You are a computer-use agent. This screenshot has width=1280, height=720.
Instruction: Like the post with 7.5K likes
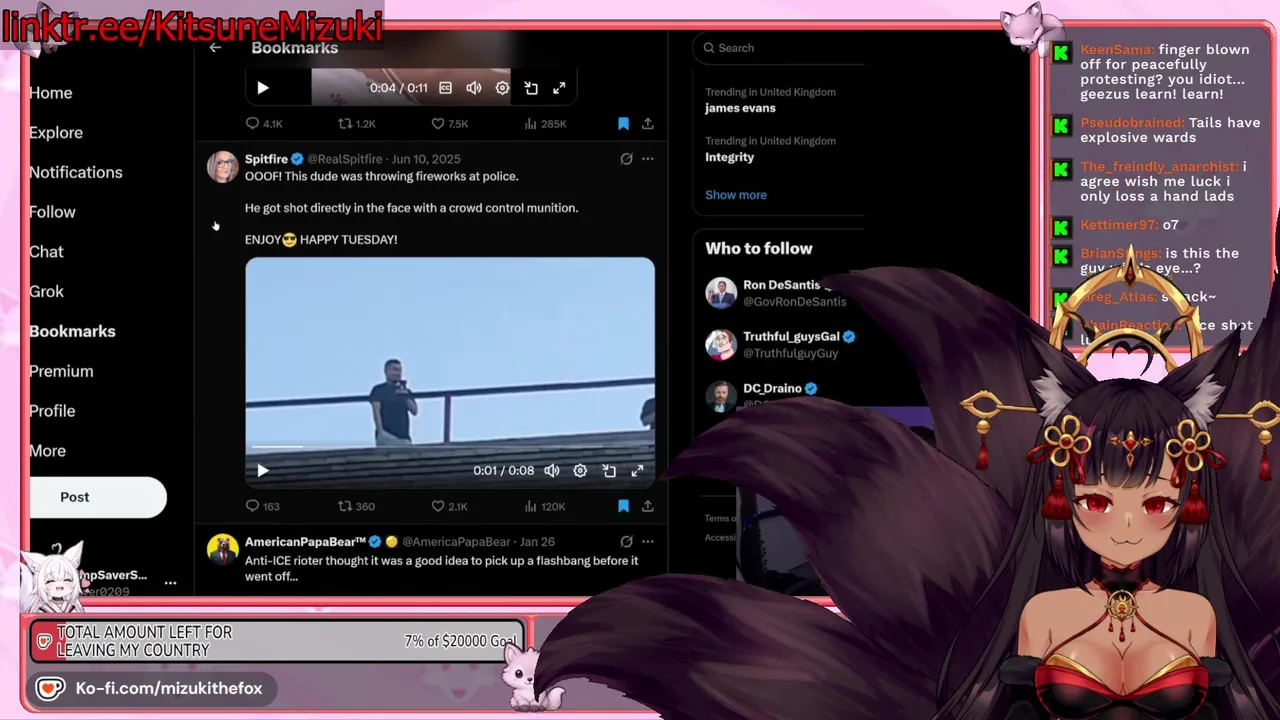click(449, 124)
